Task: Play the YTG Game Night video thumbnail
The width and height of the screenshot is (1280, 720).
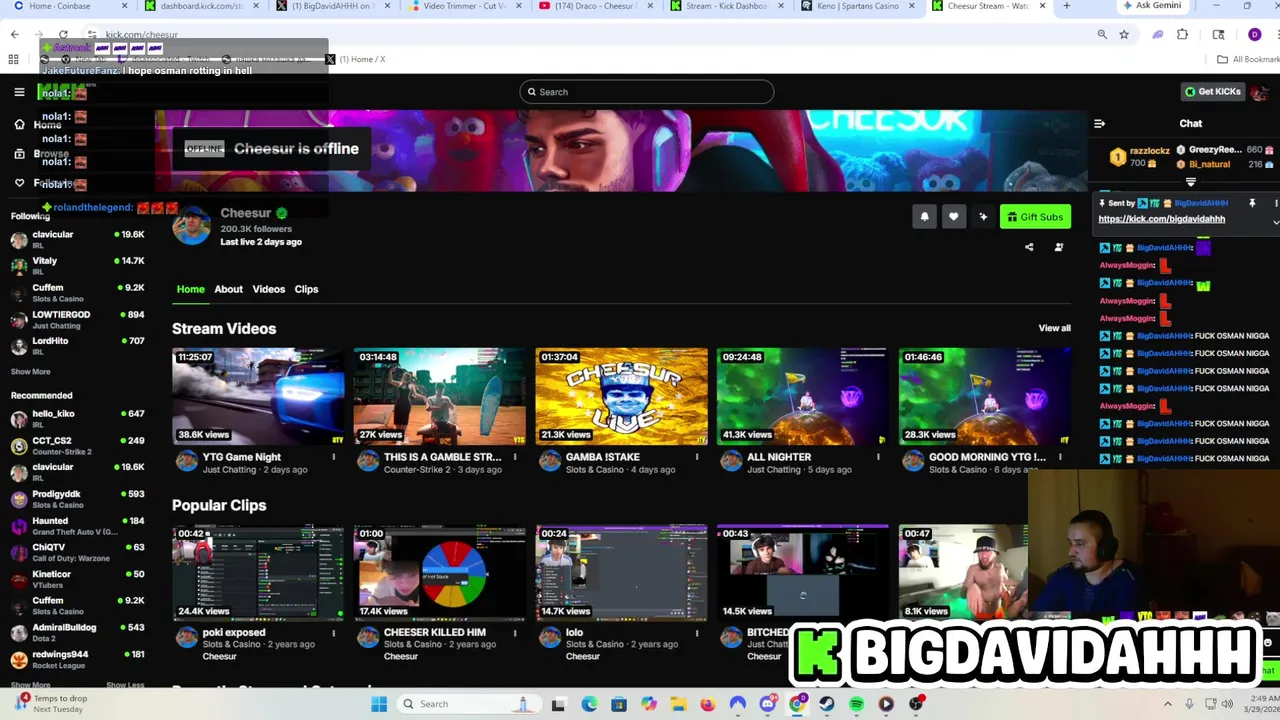Action: (258, 396)
